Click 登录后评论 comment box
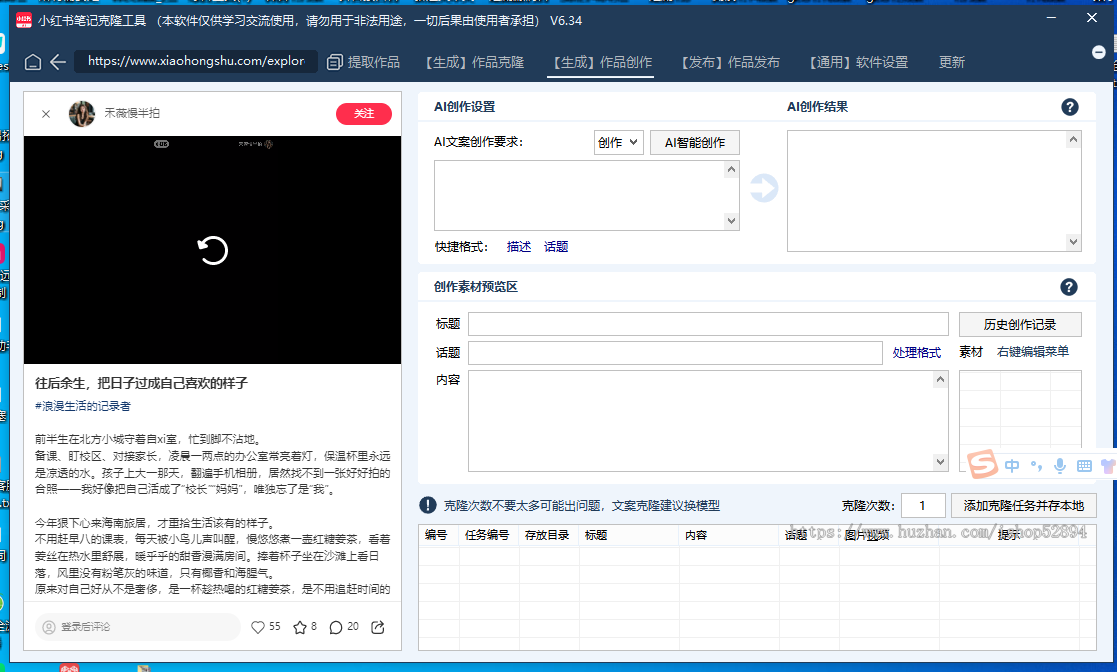Viewport: 1117px width, 672px height. tap(137, 627)
